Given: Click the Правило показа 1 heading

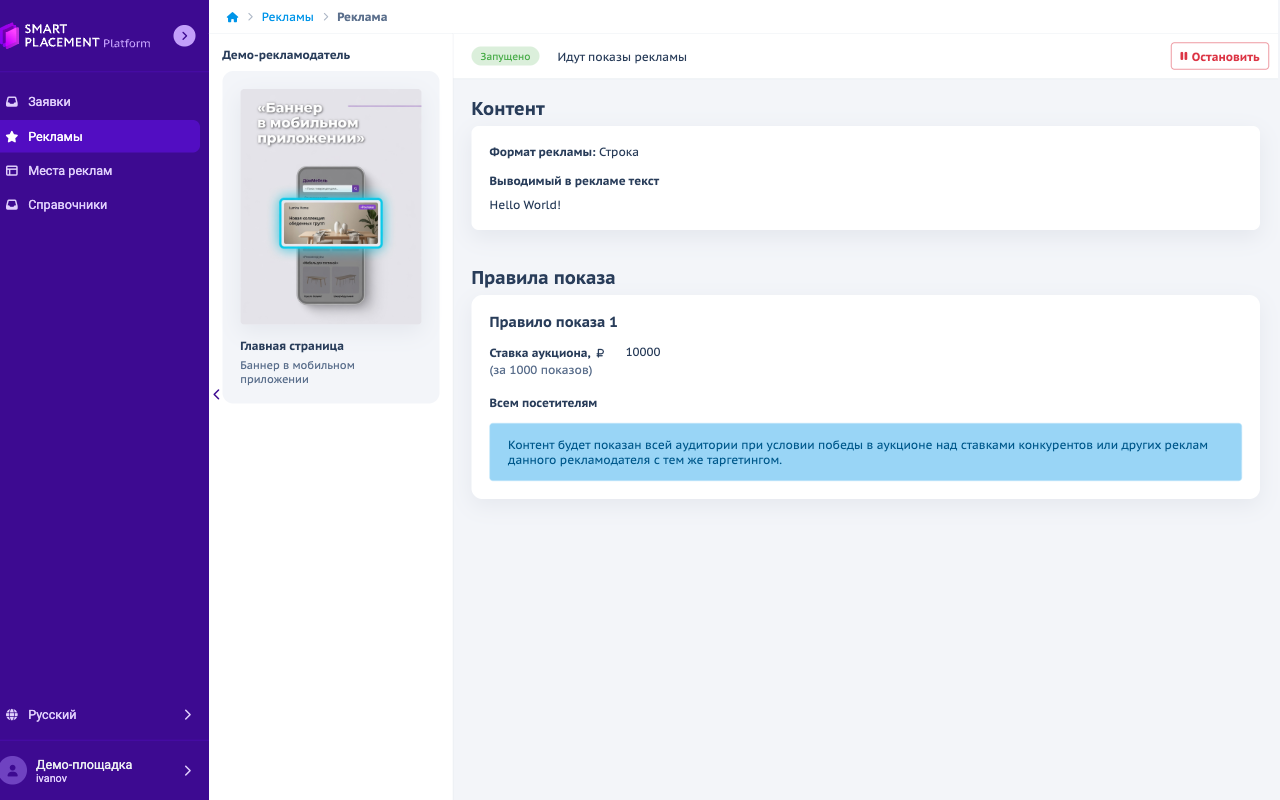Looking at the screenshot, I should coord(553,322).
